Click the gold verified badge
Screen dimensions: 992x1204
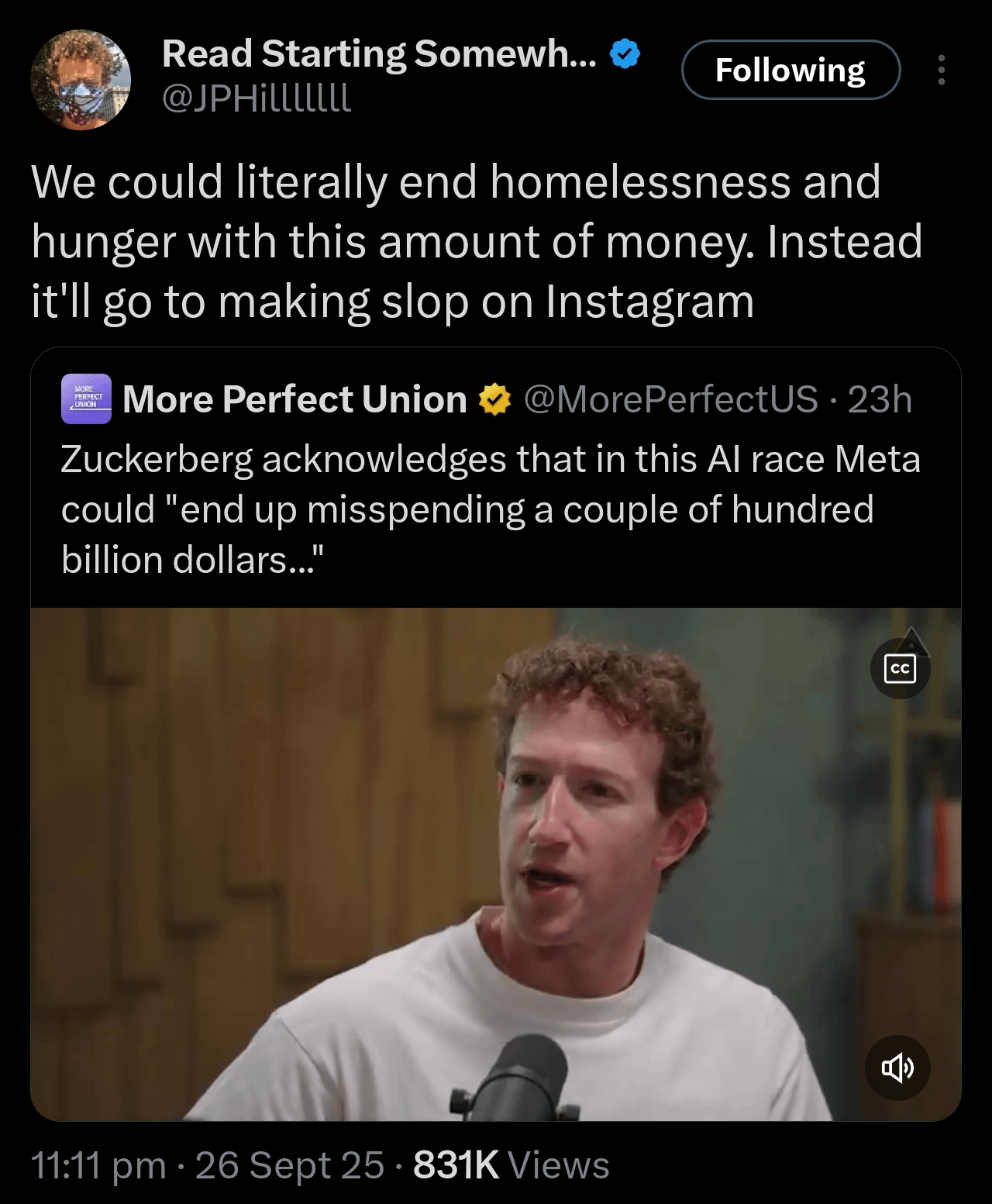(x=494, y=399)
